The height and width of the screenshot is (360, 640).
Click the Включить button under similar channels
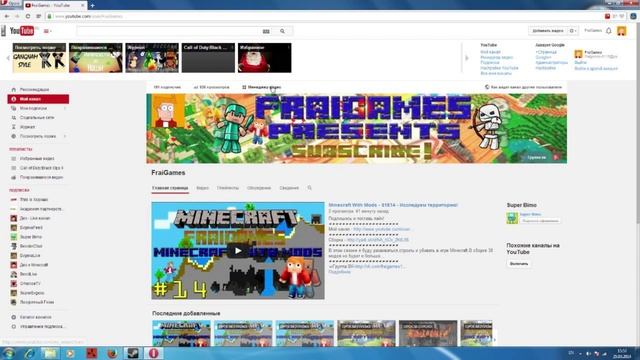click(x=519, y=264)
